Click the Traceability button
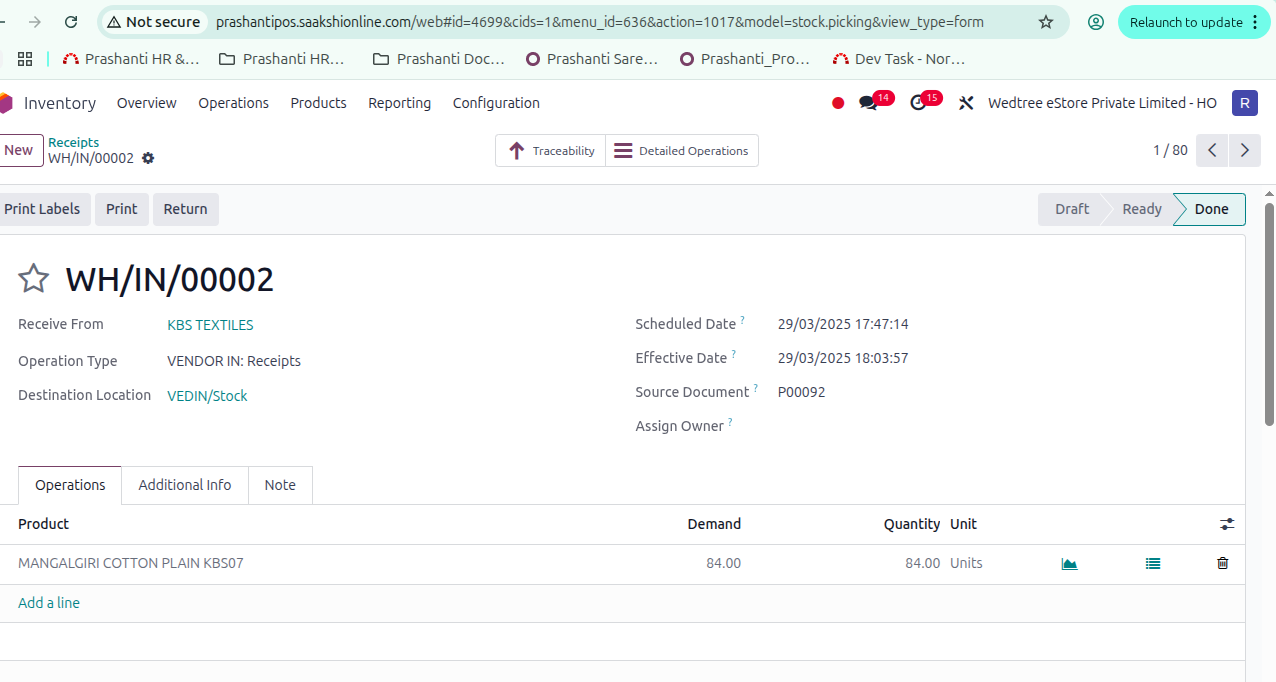1276x682 pixels. [x=551, y=151]
